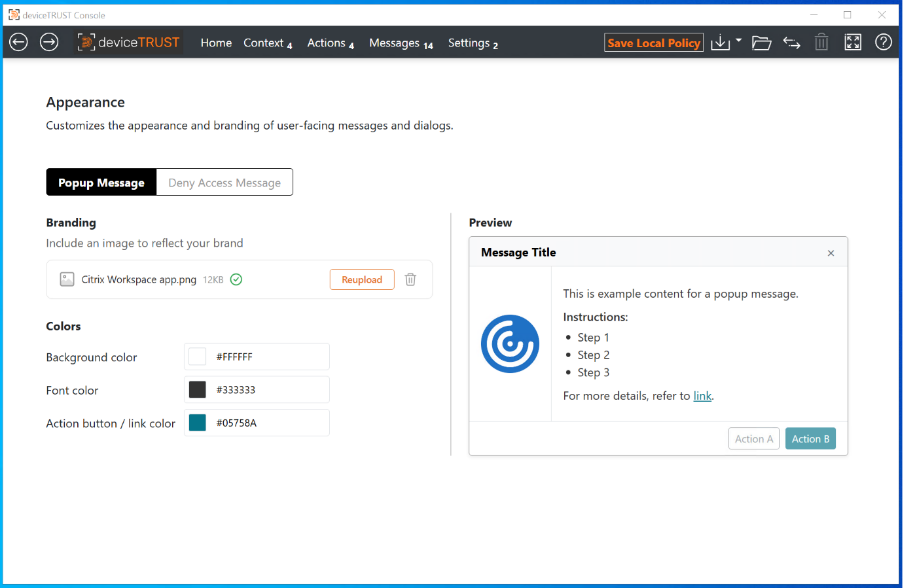Open the Context menu
The width and height of the screenshot is (903, 588).
267,43
